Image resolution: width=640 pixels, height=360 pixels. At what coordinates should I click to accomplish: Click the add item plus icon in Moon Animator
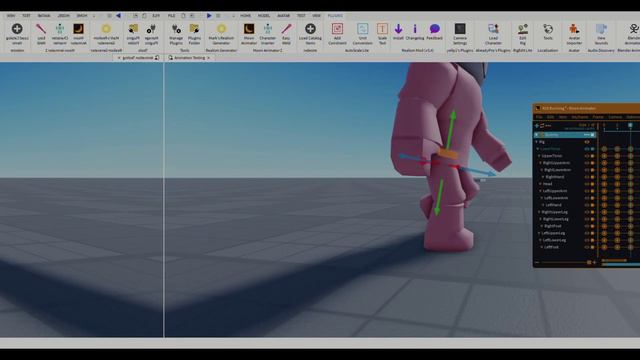tap(537, 126)
